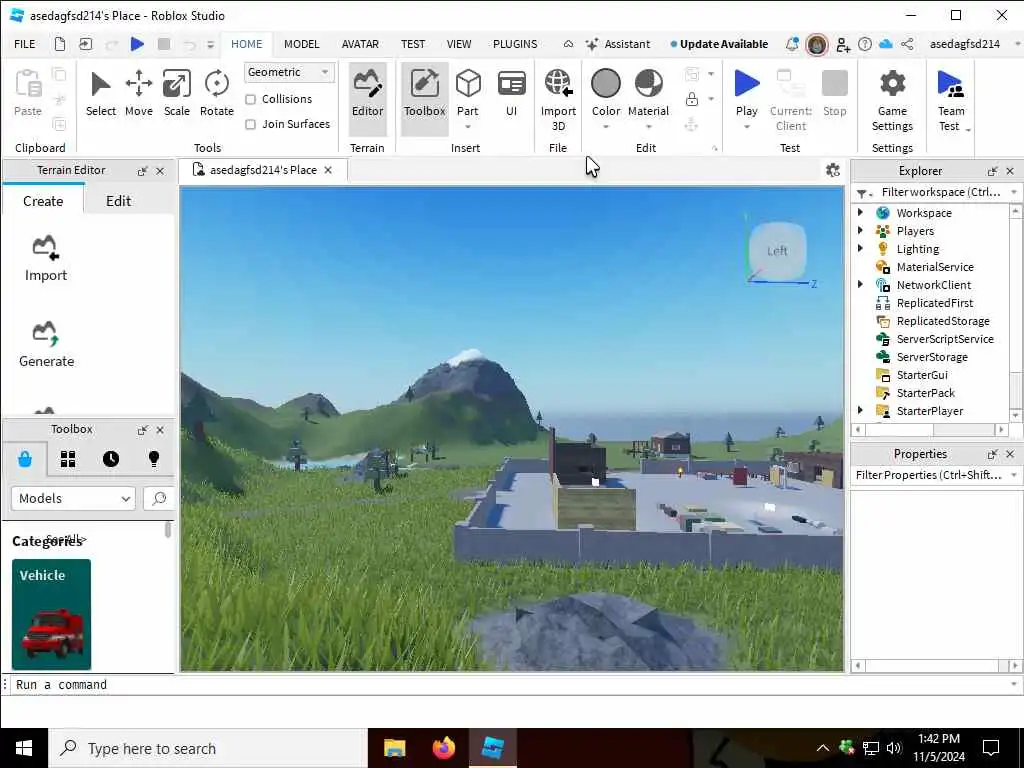Click the Share icon near username
The width and height of the screenshot is (1024, 768).
(x=907, y=44)
